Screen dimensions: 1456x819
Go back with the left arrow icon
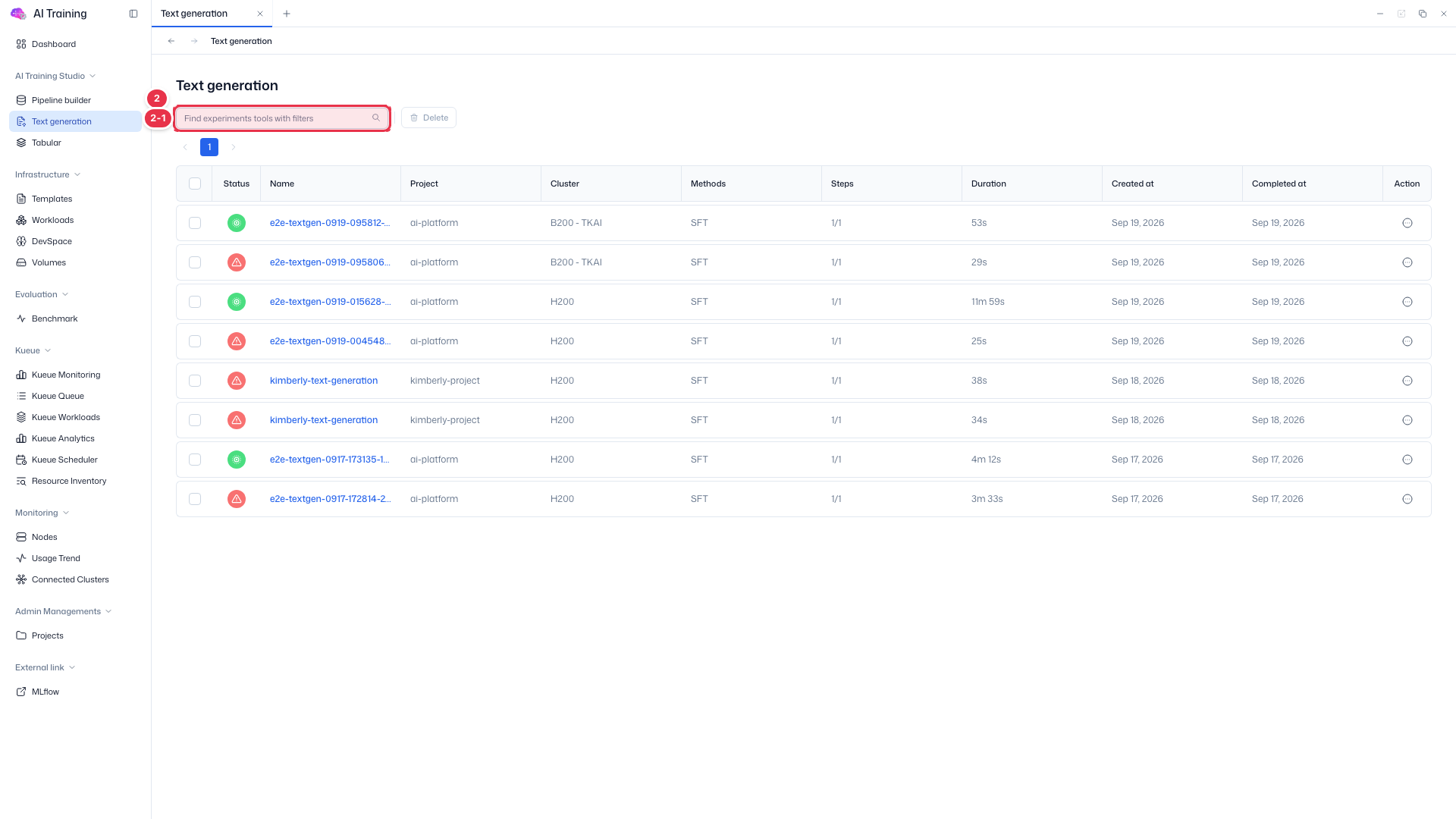tap(171, 41)
